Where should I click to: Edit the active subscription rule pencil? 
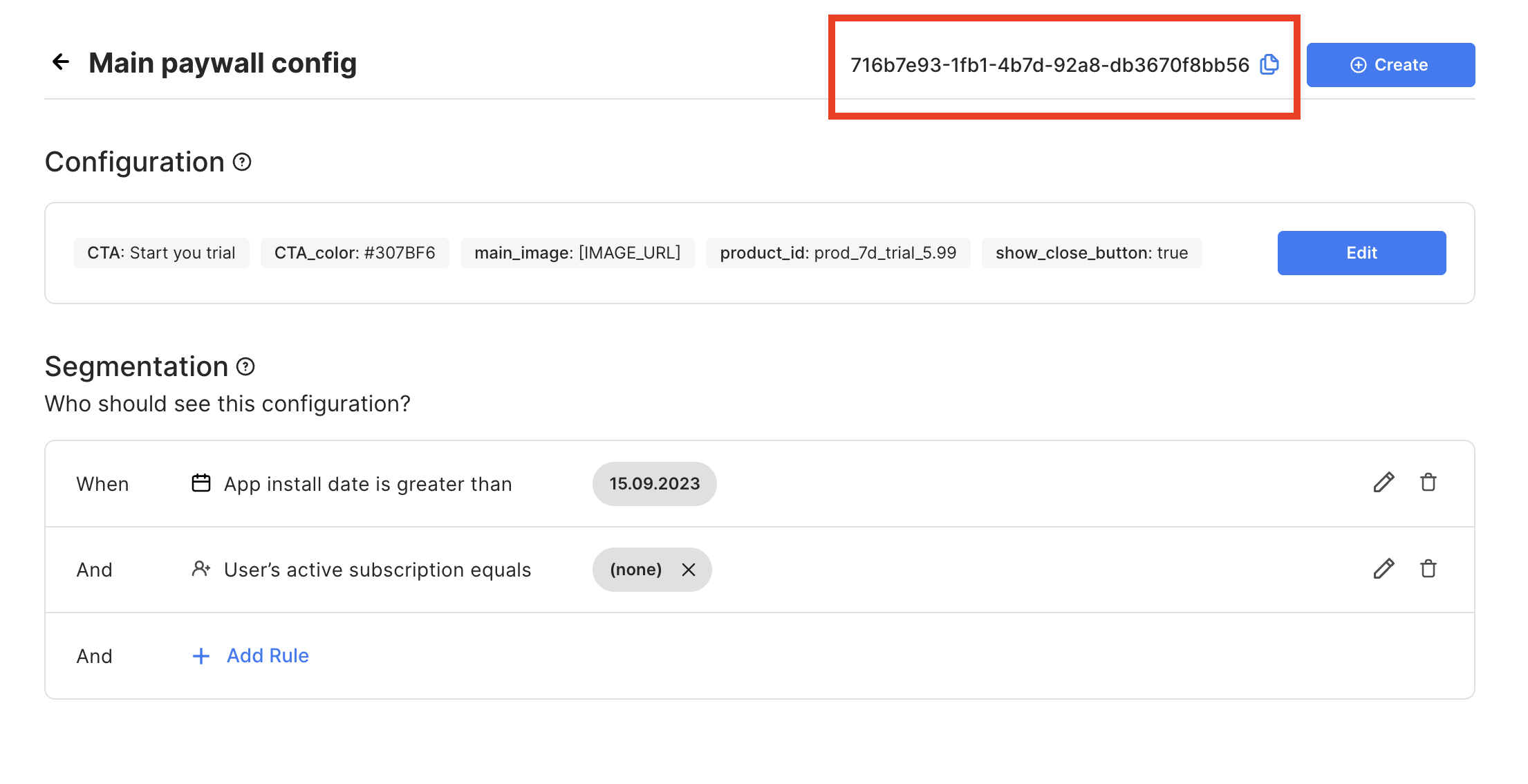pos(1383,569)
